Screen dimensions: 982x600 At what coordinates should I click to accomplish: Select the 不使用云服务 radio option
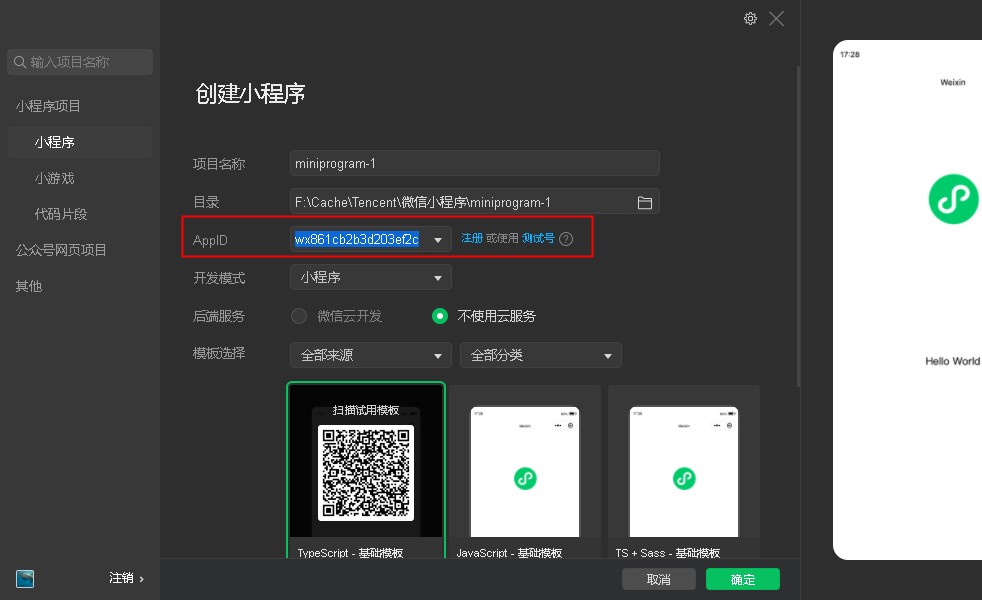440,316
